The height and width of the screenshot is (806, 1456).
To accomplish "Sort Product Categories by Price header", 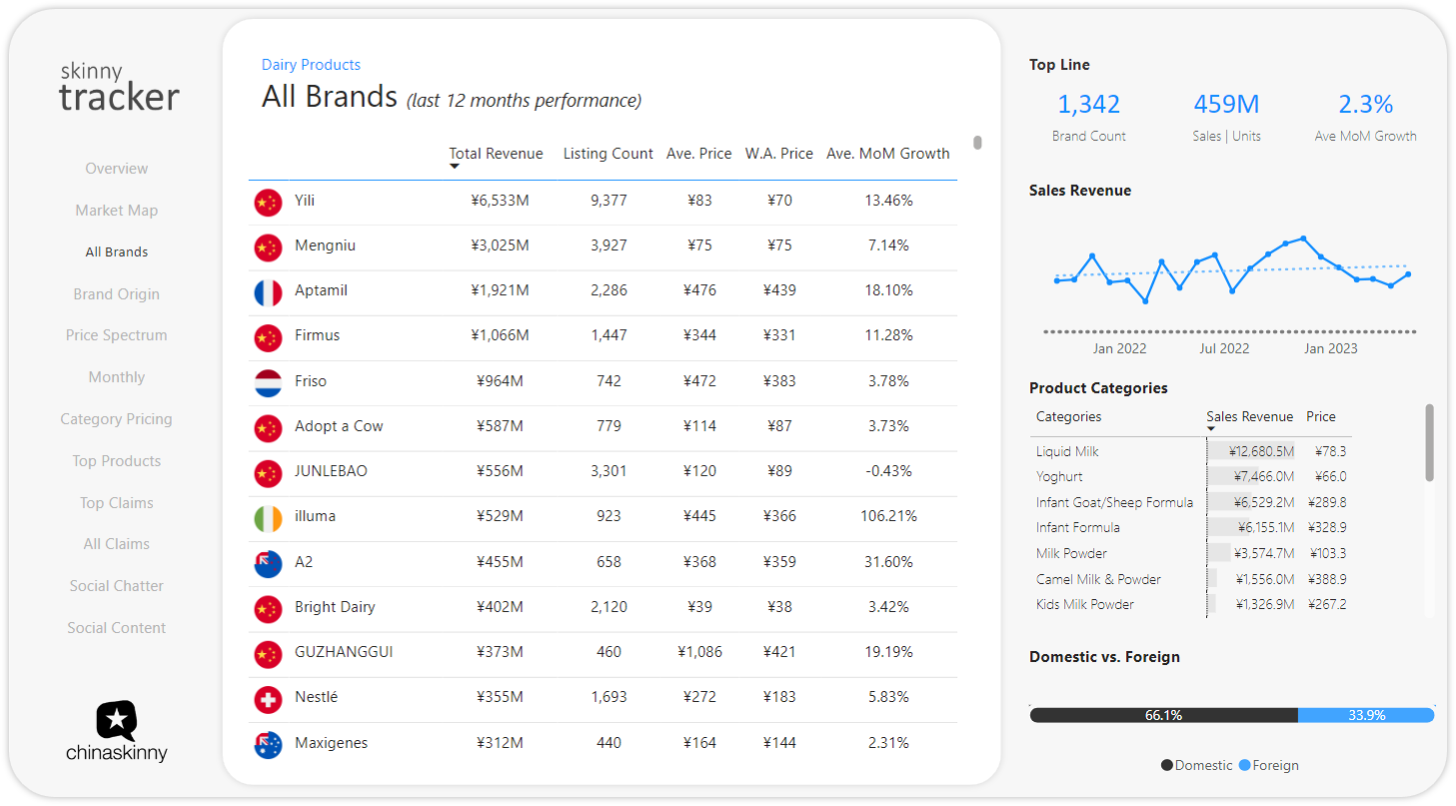I will pyautogui.click(x=1321, y=417).
